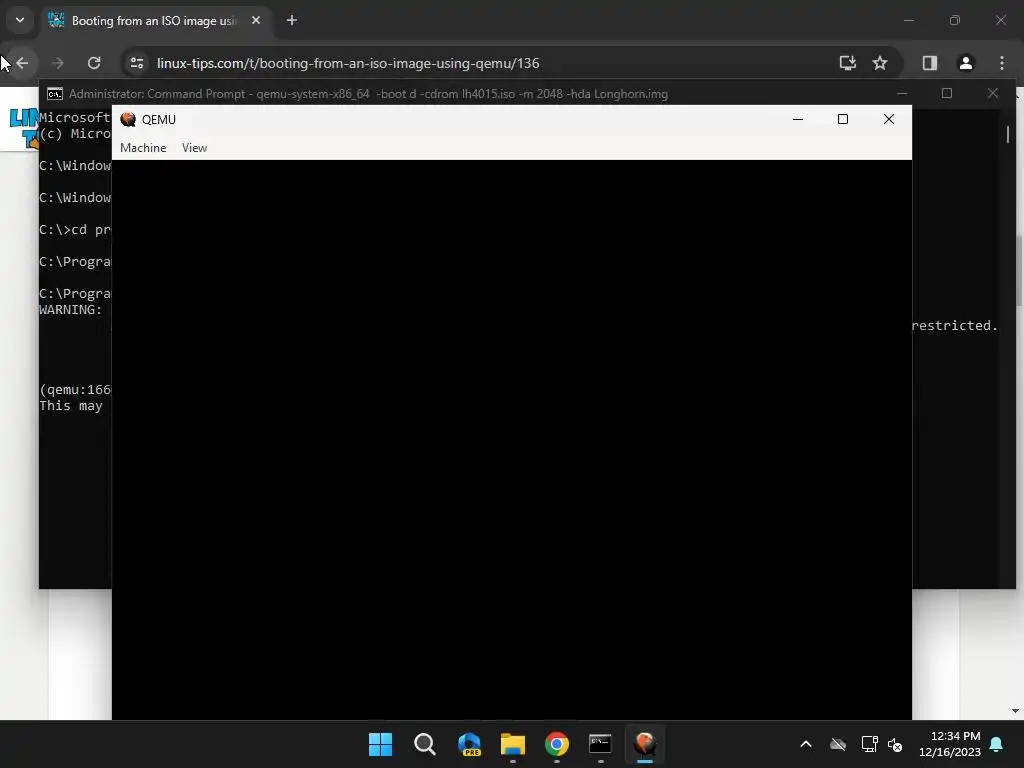Open Chrome three-dot menu
Image resolution: width=1024 pixels, height=768 pixels.
coord(1002,63)
